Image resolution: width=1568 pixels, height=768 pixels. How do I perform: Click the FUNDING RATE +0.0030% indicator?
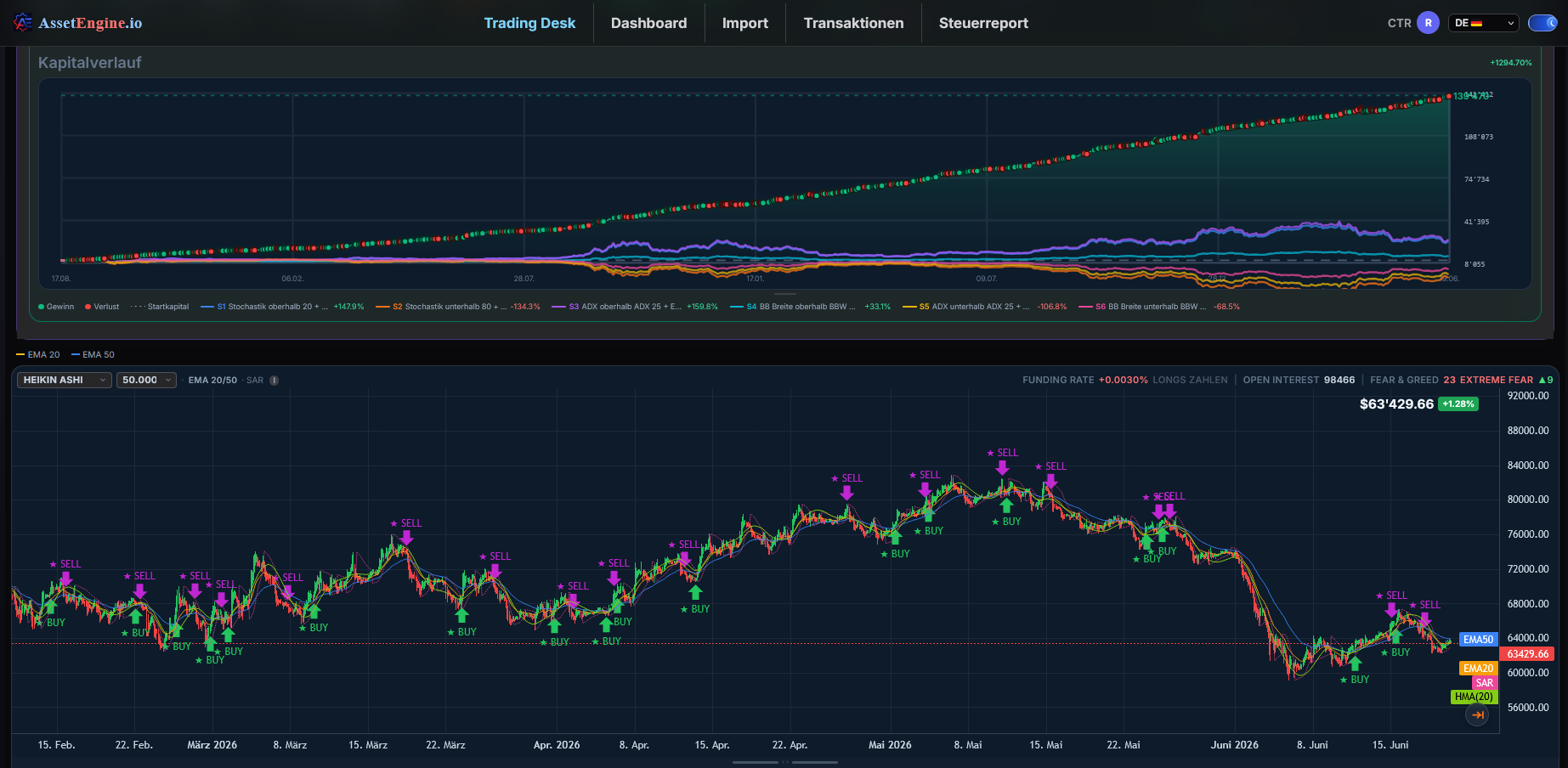[x=1085, y=381]
